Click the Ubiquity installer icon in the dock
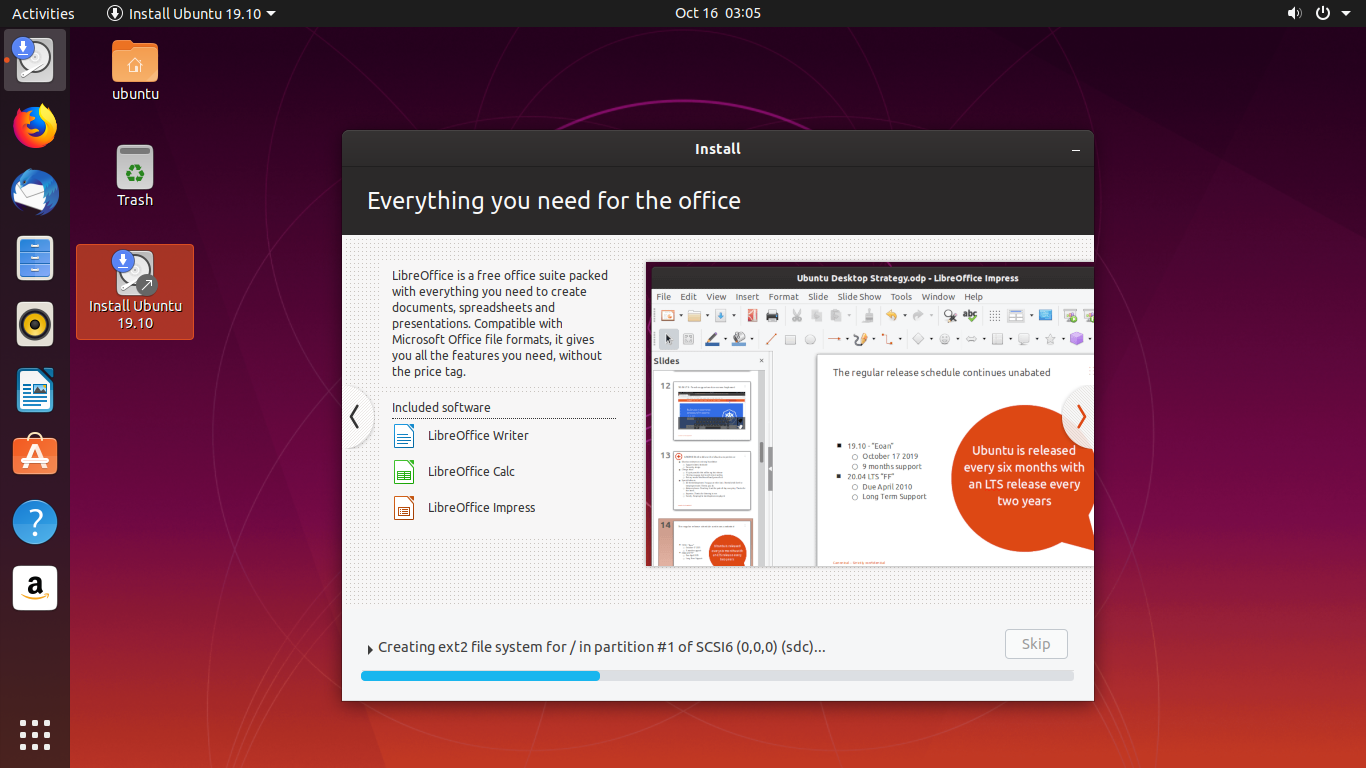 tap(35, 60)
